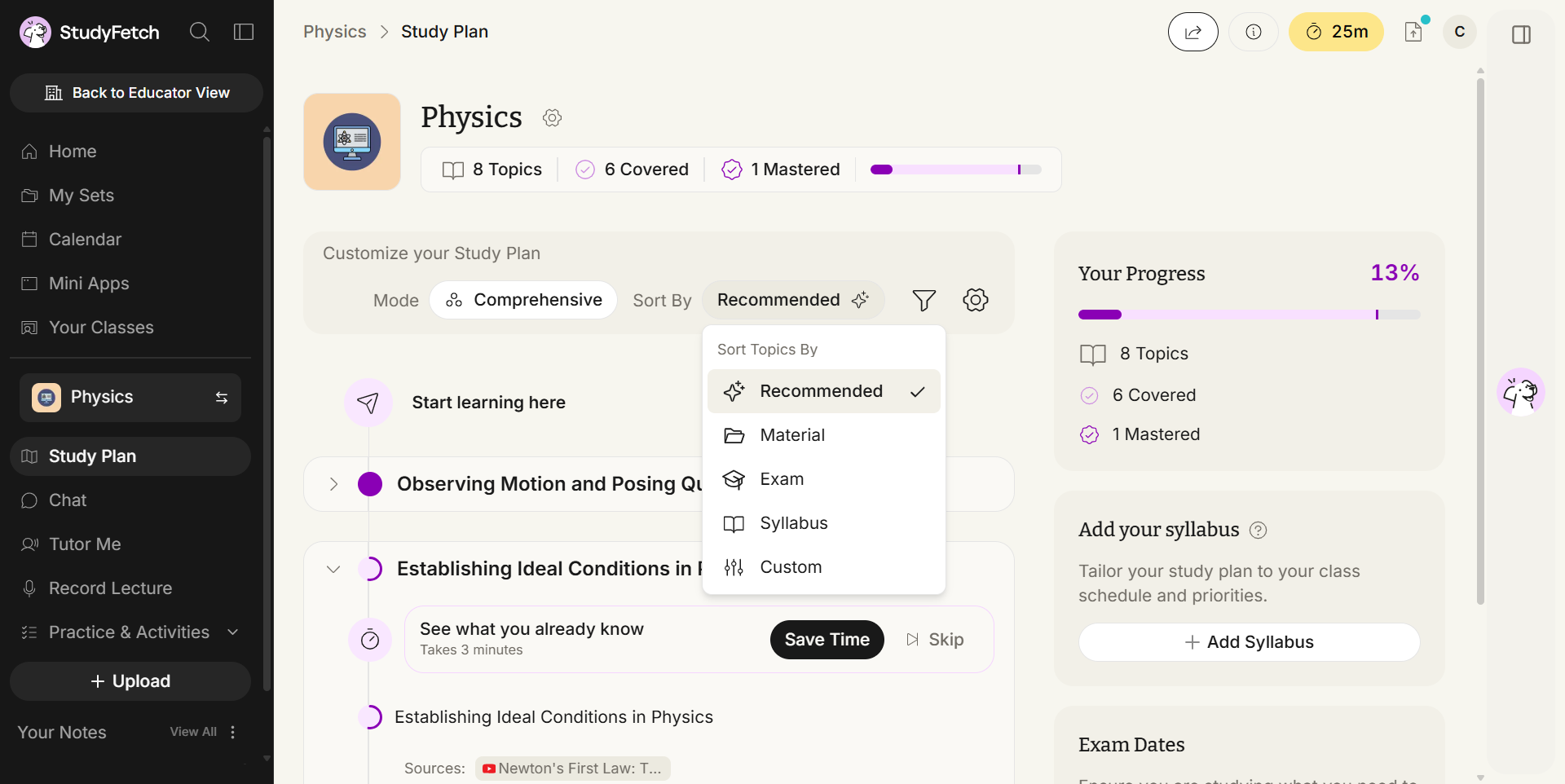Screen dimensions: 1565x784
Task: Click View All notes link
Action: (x=193, y=732)
